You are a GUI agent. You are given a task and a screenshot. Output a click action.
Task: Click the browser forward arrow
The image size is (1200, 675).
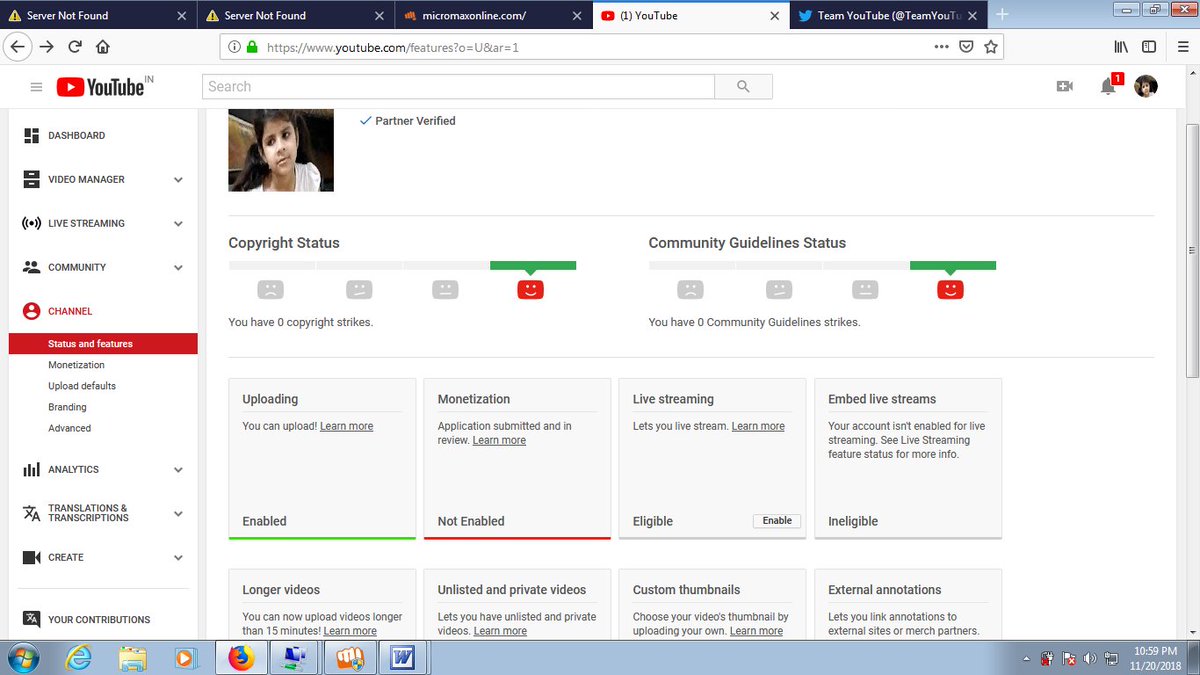coord(47,46)
